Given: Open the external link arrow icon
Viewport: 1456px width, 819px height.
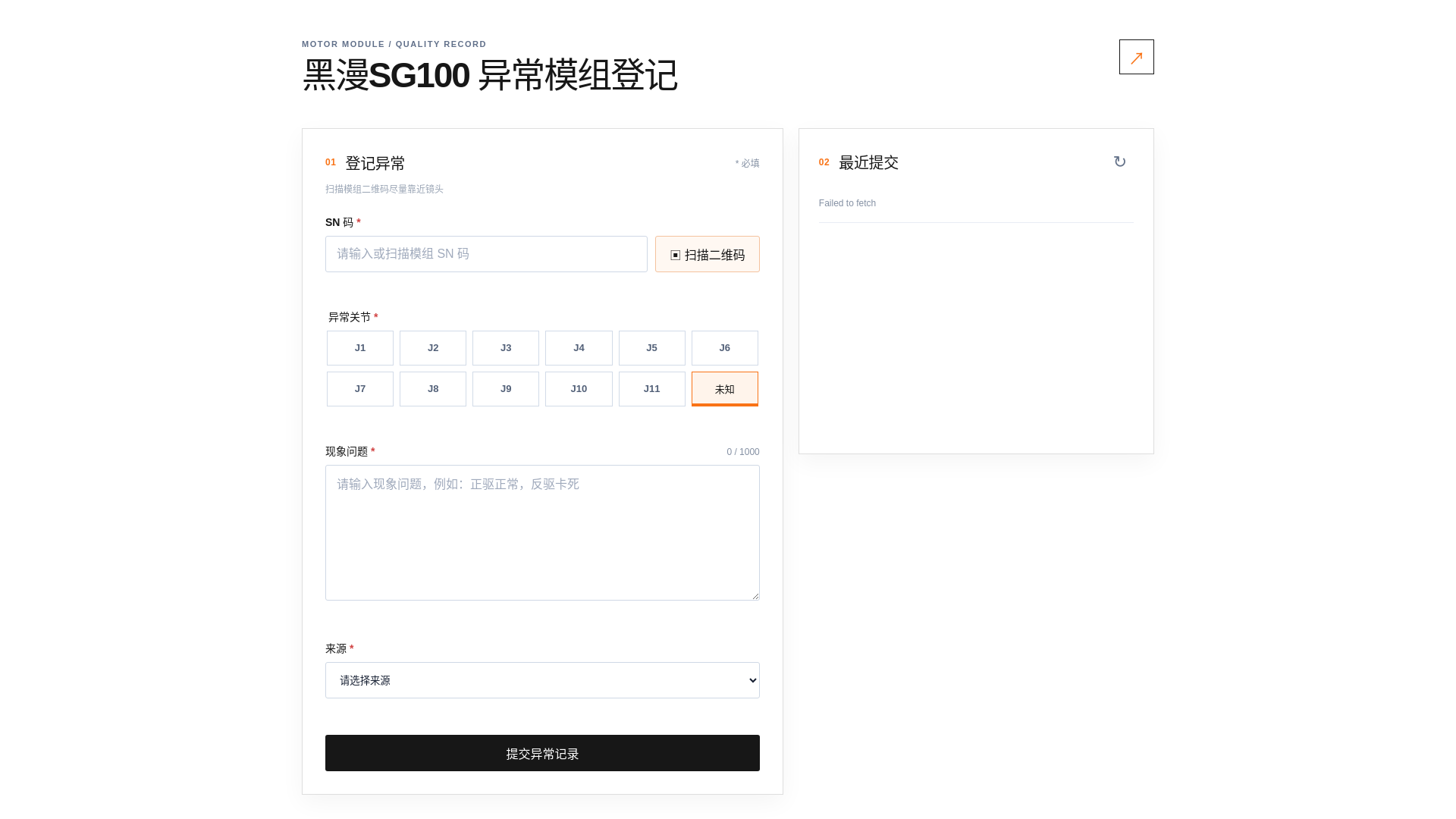Looking at the screenshot, I should (1136, 57).
